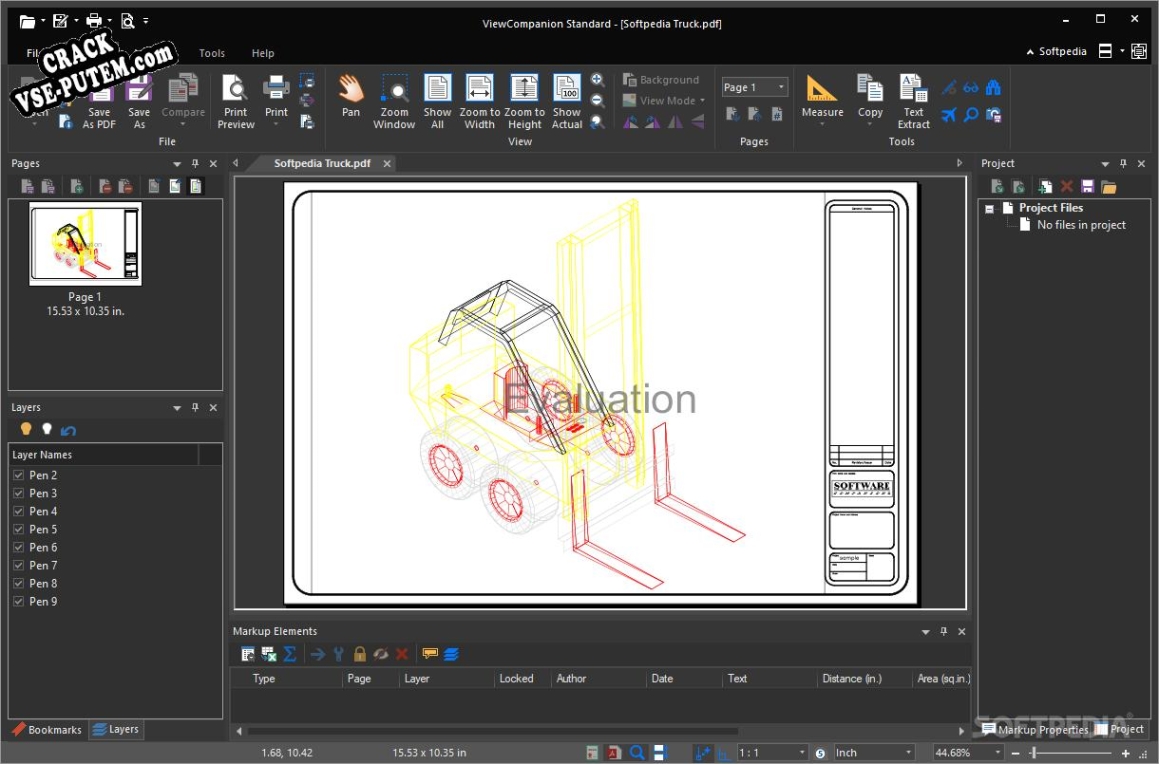Switch to the Bookmarks tab

pyautogui.click(x=47, y=729)
